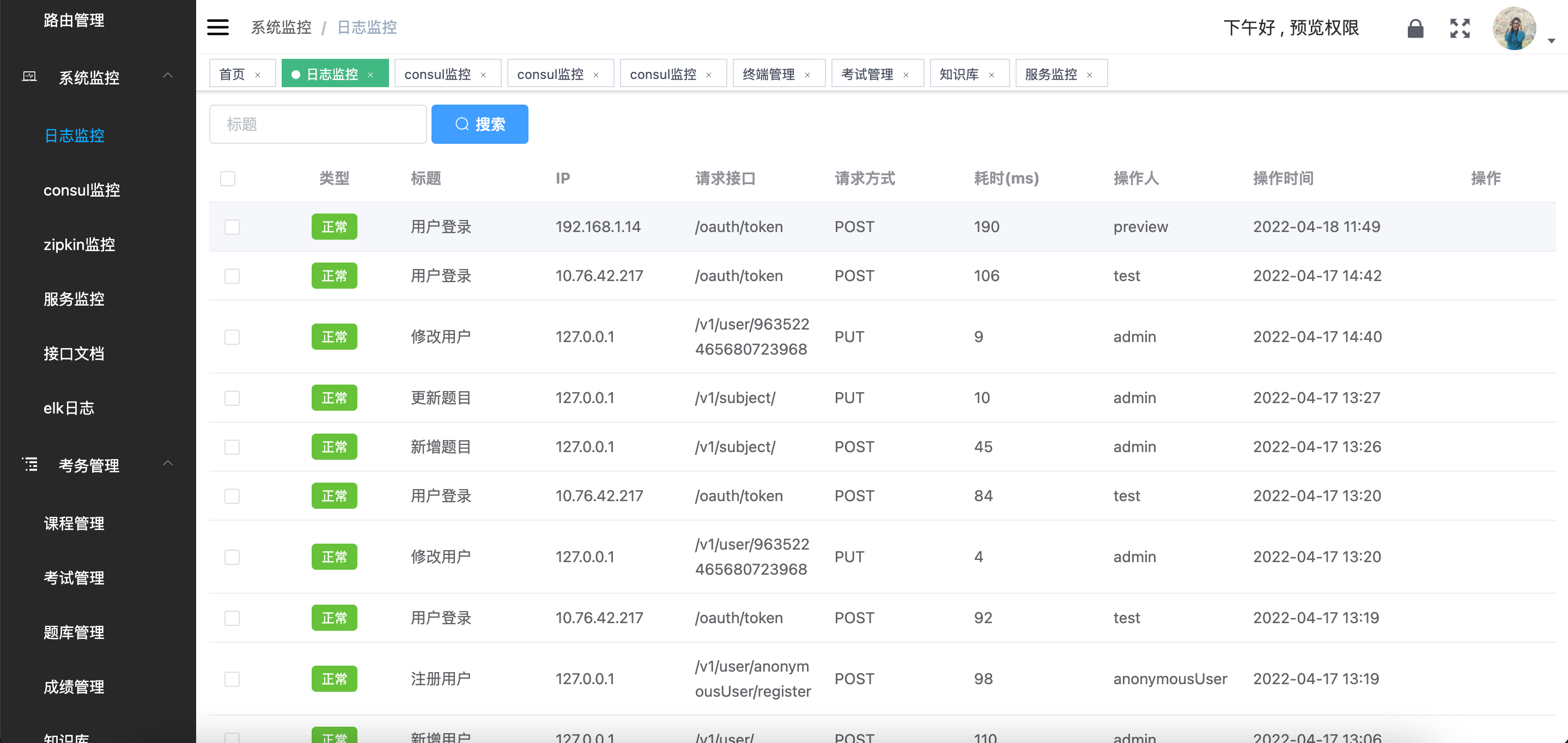This screenshot has width=1568, height=743.
Task: Toggle the select-all header checkbox
Action: (228, 178)
